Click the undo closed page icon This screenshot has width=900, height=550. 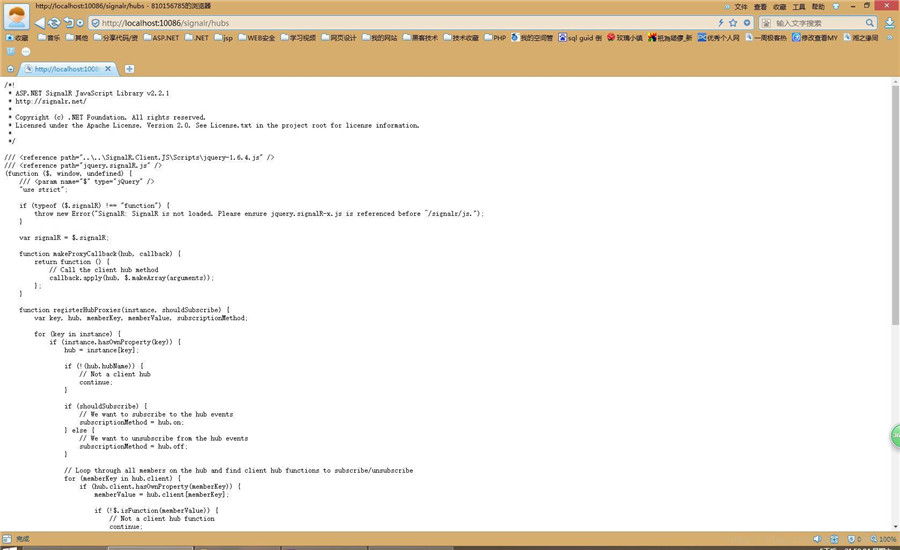click(68, 22)
